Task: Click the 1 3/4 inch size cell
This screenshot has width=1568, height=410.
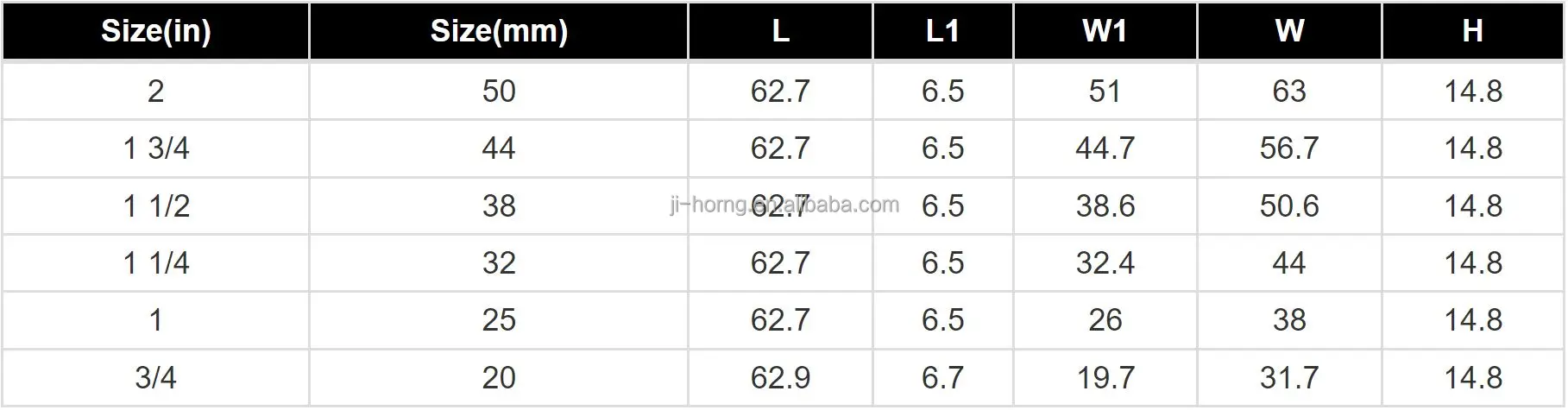Action: click(x=155, y=148)
